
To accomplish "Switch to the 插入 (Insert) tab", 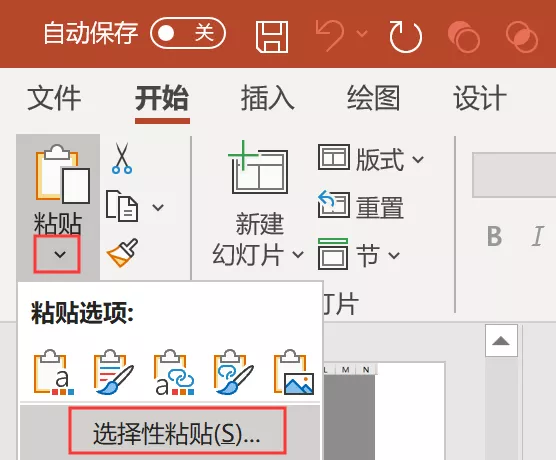I will point(268,98).
